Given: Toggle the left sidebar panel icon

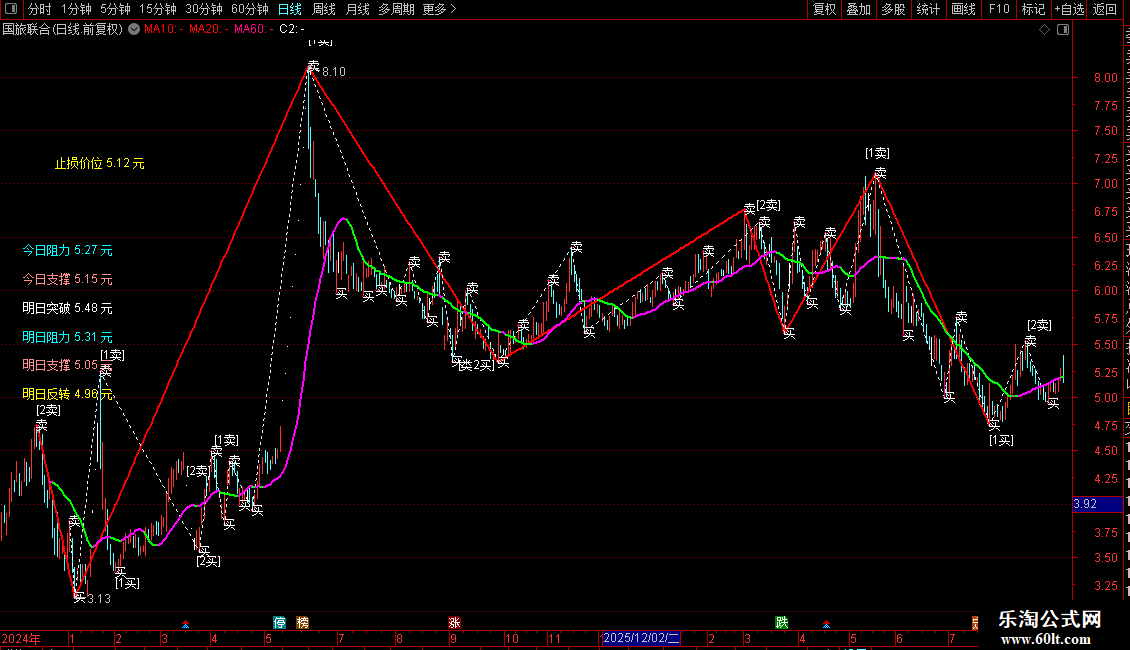Looking at the screenshot, I should pyautogui.click(x=11, y=9).
